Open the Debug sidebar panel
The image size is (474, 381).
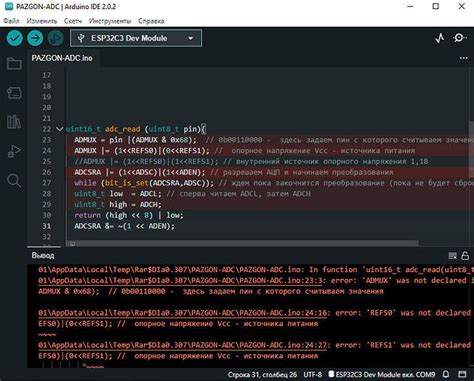[14, 151]
